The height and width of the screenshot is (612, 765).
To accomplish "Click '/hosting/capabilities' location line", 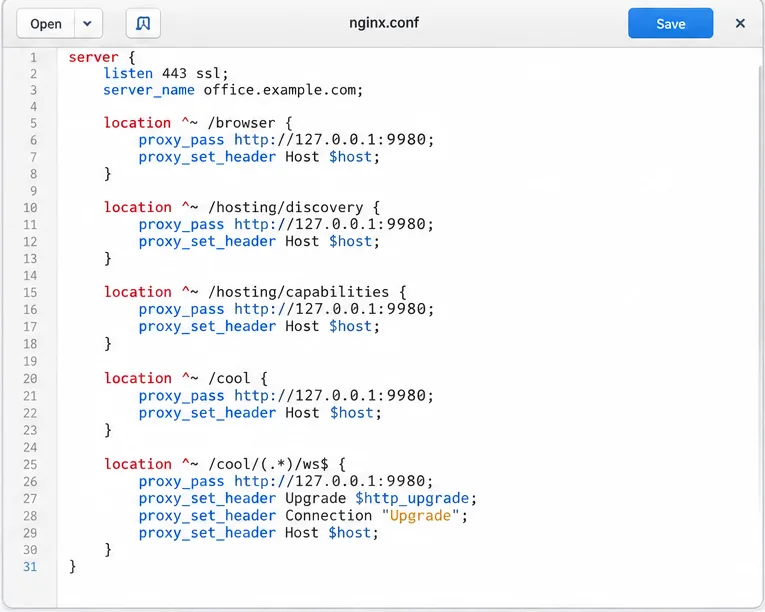I will point(255,292).
